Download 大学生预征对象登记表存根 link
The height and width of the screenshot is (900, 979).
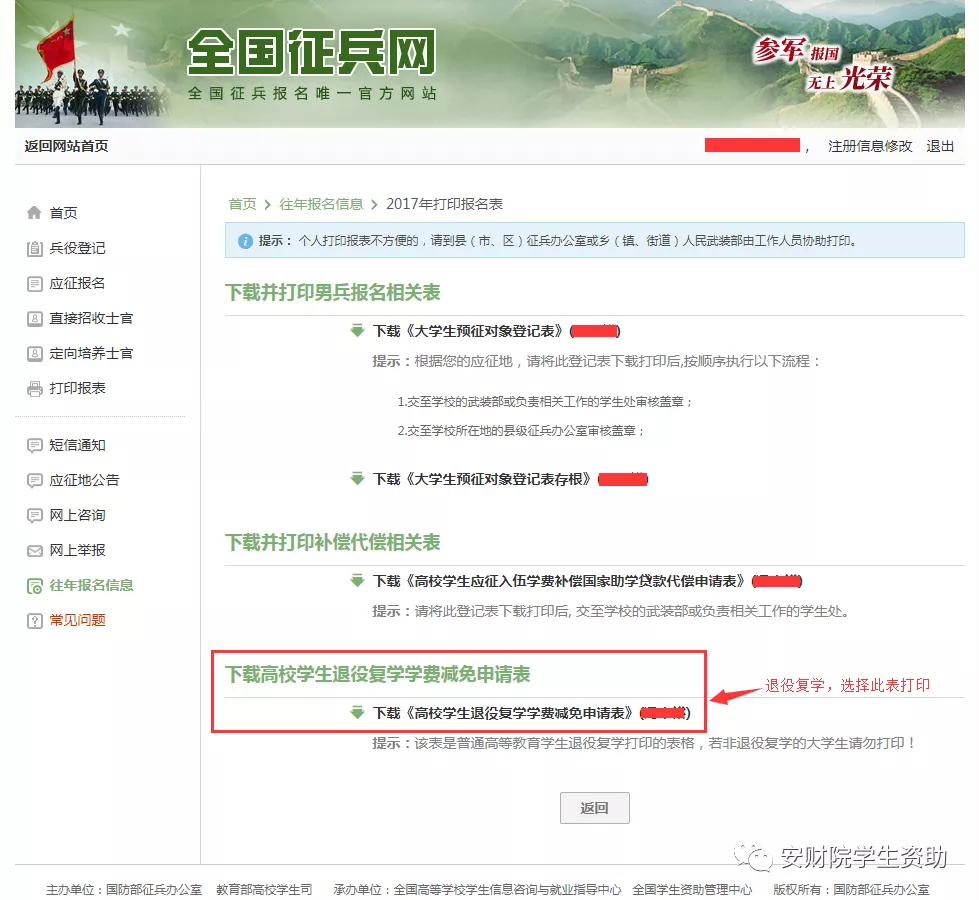pos(484,479)
